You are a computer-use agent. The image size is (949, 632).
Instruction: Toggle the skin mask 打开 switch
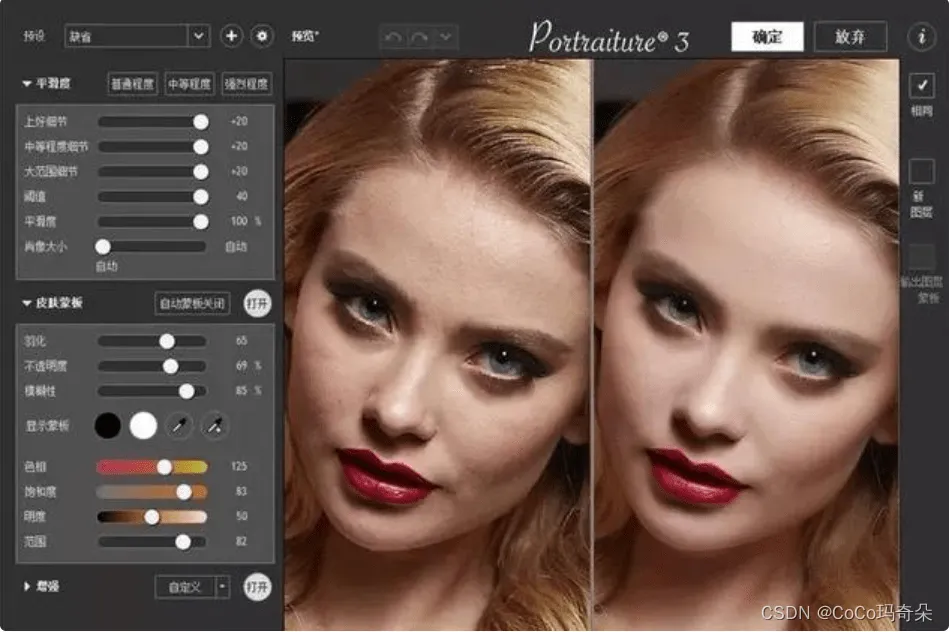[257, 303]
